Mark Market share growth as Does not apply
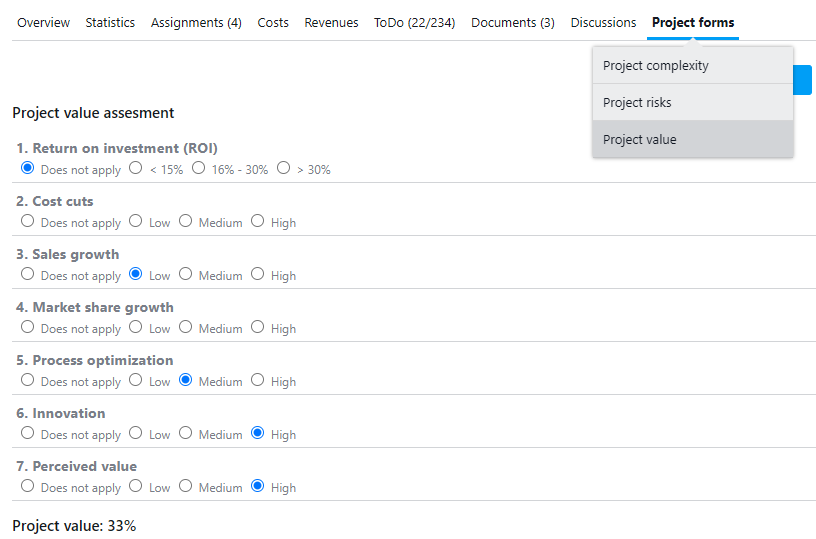This screenshot has width=816, height=539. coord(28,327)
